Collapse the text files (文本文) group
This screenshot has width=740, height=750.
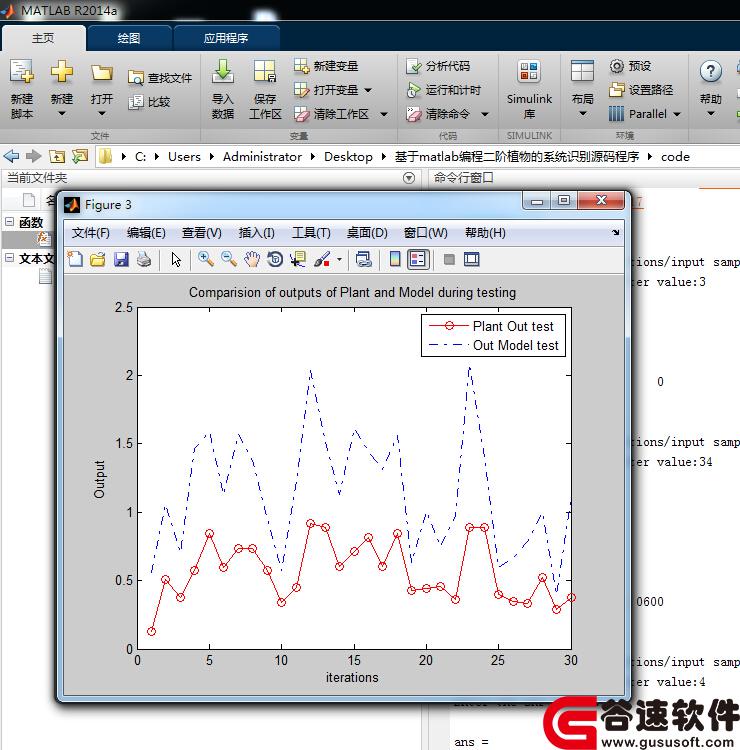[x=10, y=257]
